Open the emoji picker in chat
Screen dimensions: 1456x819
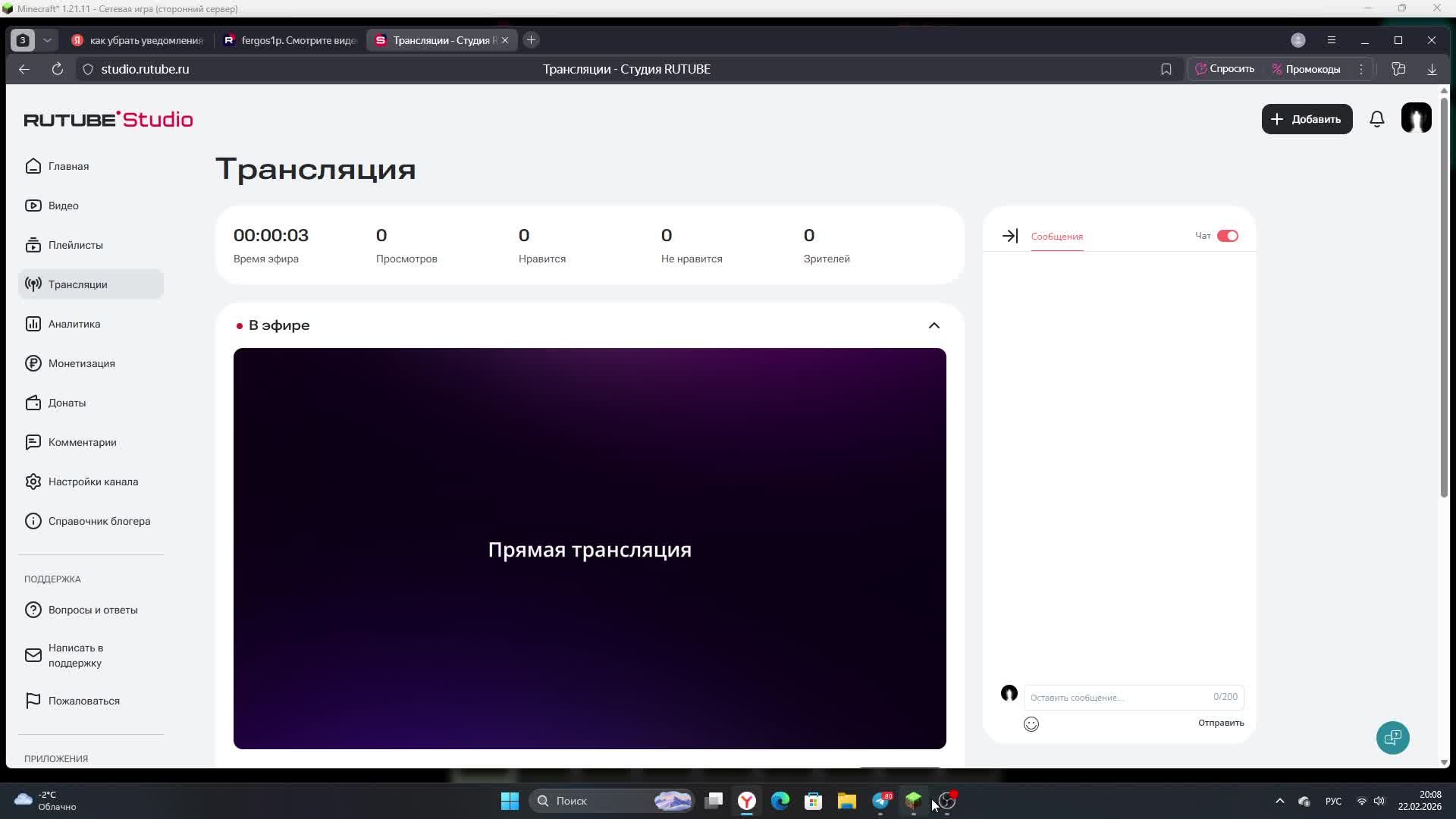pos(1031,724)
